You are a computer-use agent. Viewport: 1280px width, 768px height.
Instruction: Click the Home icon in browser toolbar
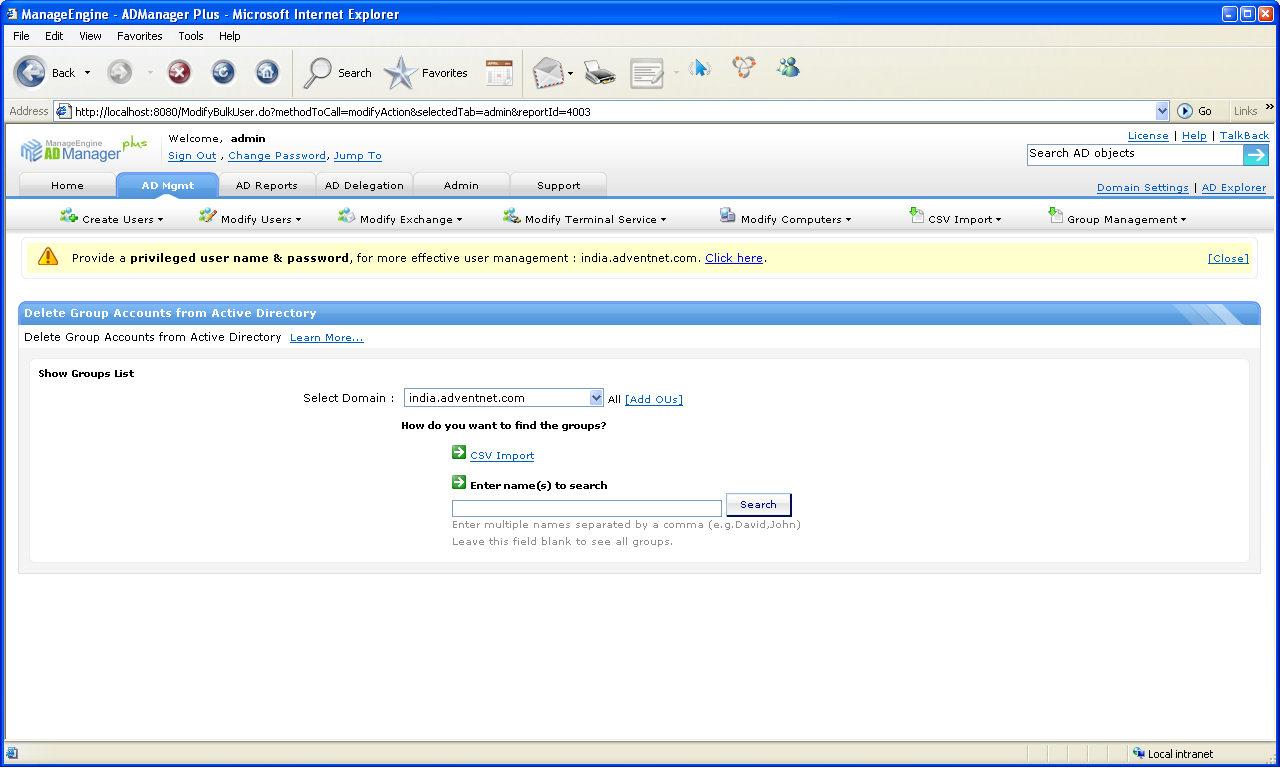tap(267, 72)
